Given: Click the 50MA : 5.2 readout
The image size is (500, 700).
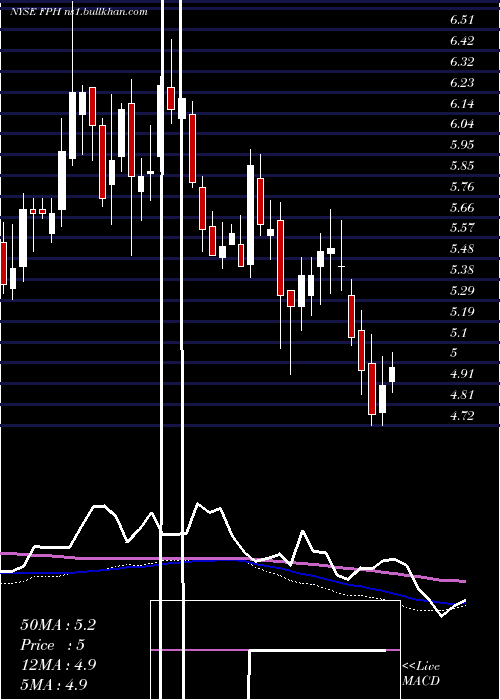Looking at the screenshot, I should point(58,625).
